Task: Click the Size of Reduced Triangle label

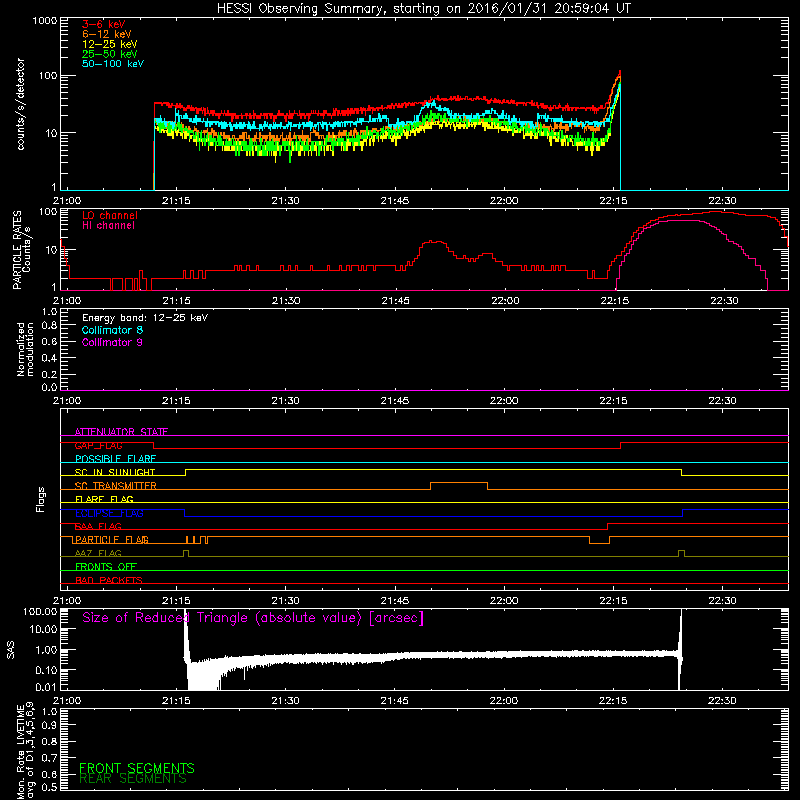Action: coord(253,618)
